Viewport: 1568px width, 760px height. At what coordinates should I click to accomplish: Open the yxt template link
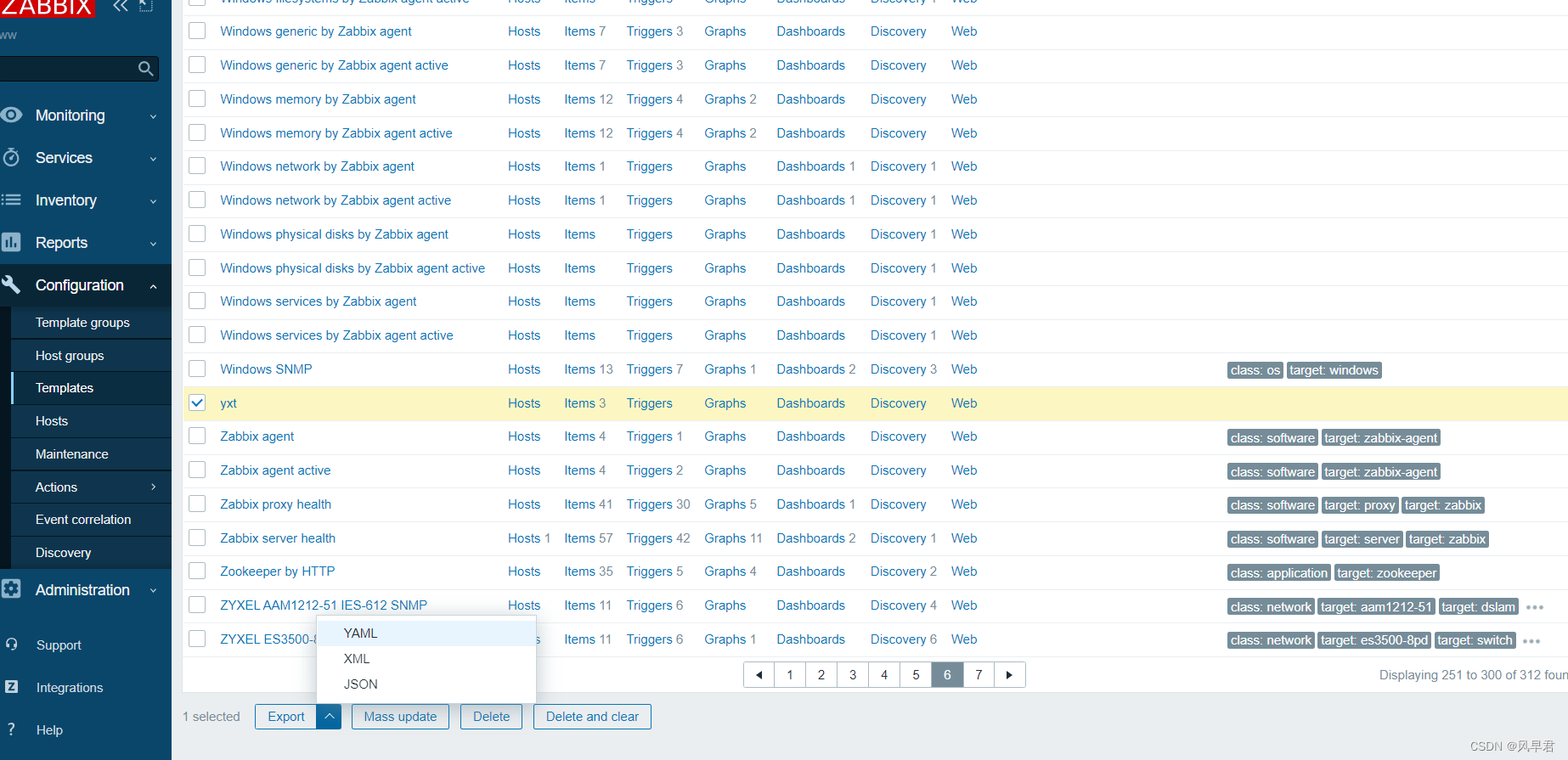[x=228, y=403]
